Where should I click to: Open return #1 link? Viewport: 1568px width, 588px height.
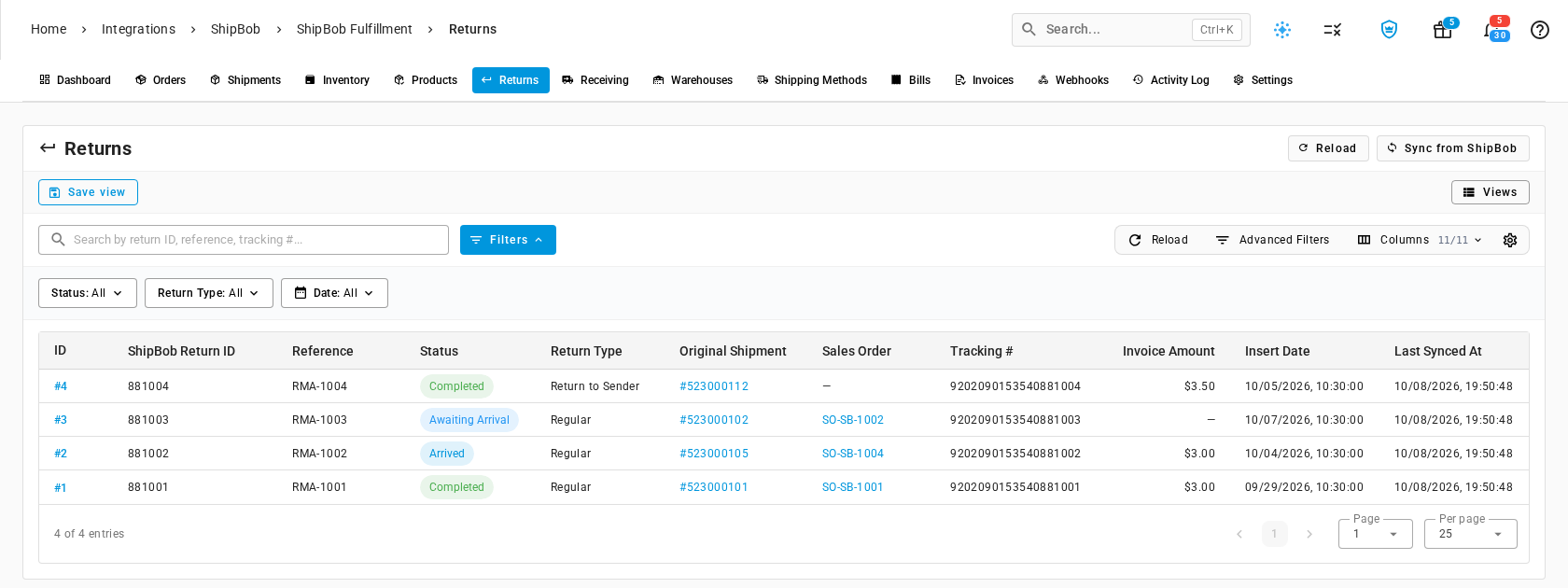pos(61,487)
